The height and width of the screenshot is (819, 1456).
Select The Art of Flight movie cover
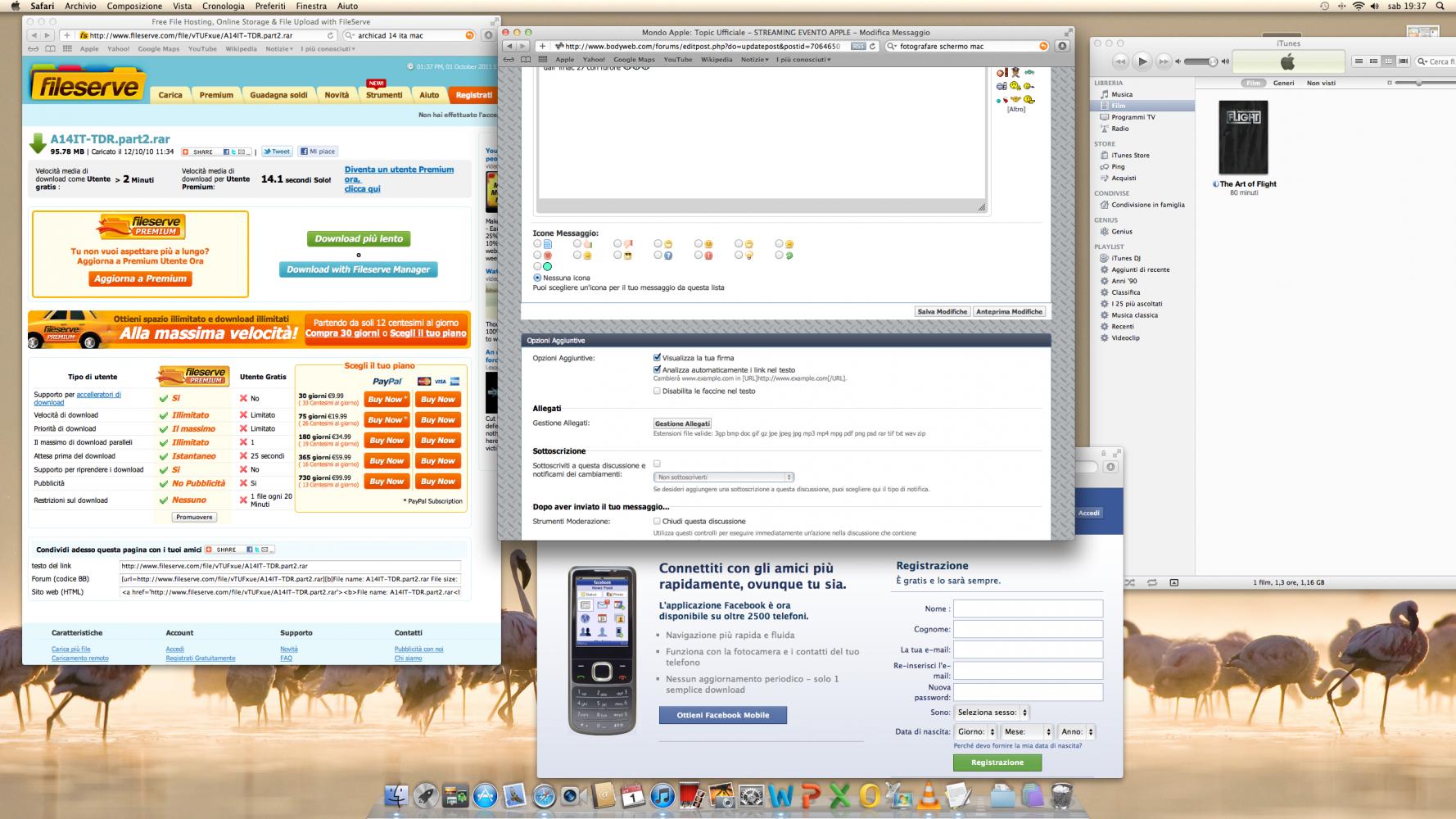(1243, 137)
